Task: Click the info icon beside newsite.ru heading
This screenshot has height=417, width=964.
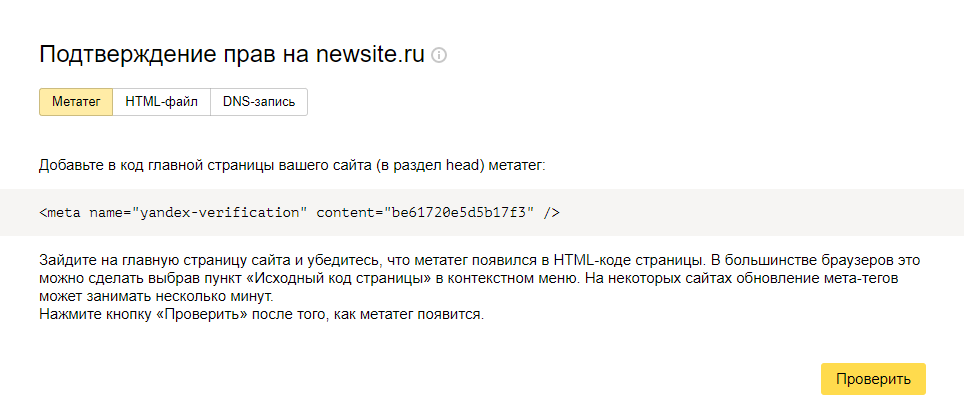Action: 439,55
